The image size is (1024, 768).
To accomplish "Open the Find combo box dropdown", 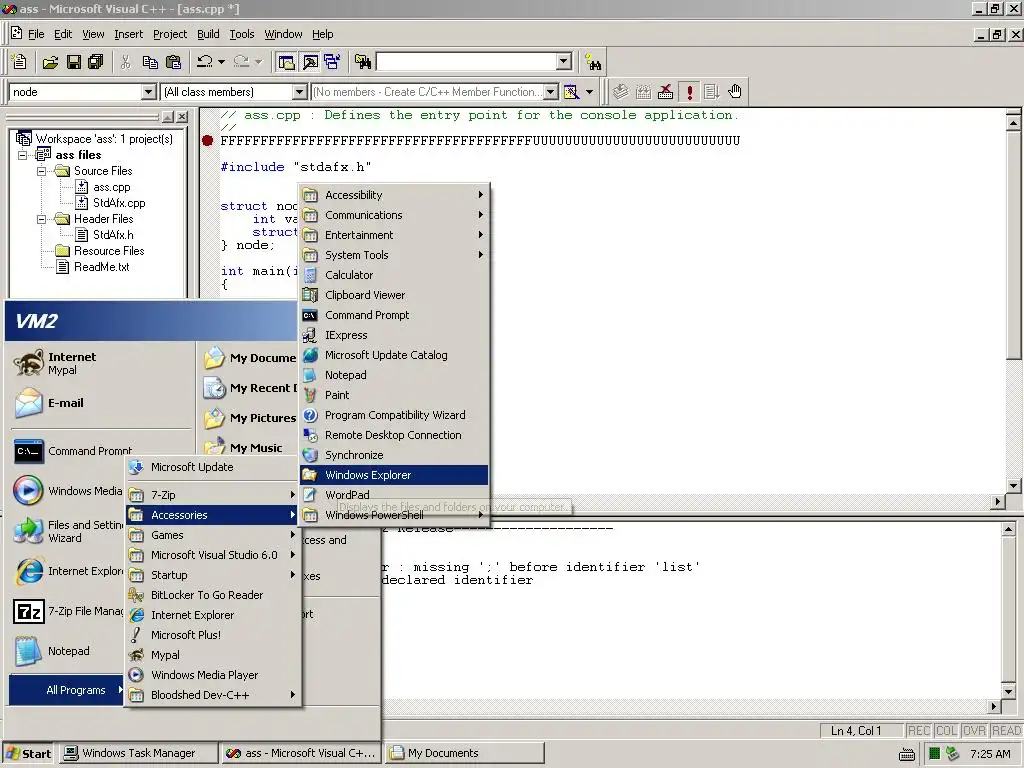I will point(564,62).
